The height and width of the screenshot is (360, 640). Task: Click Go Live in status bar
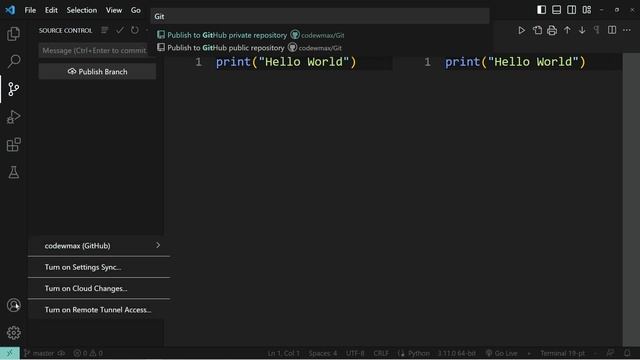point(502,353)
